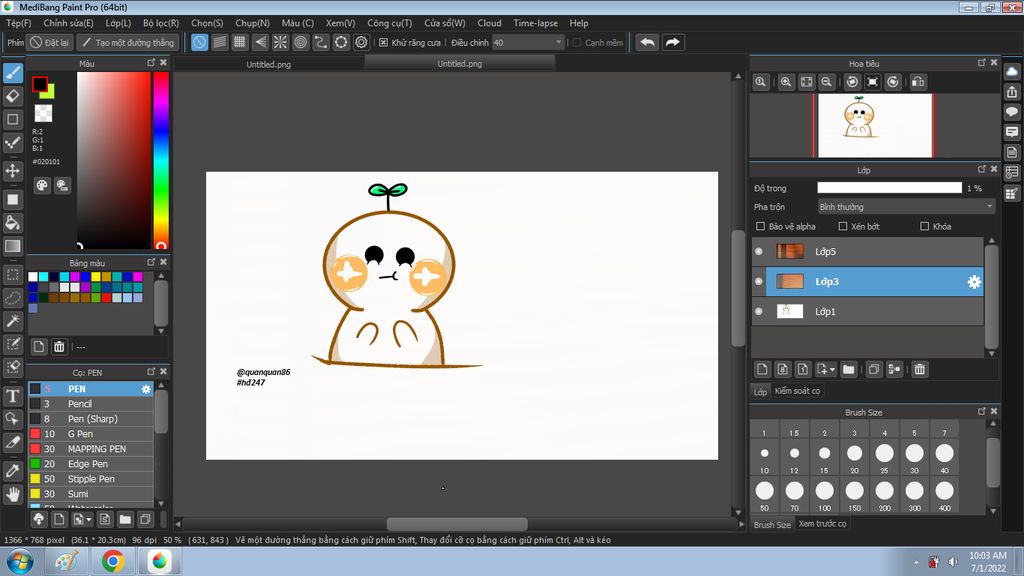Viewport: 1024px width, 576px height.
Task: Click the rainbow hue slider bar
Action: point(161,160)
